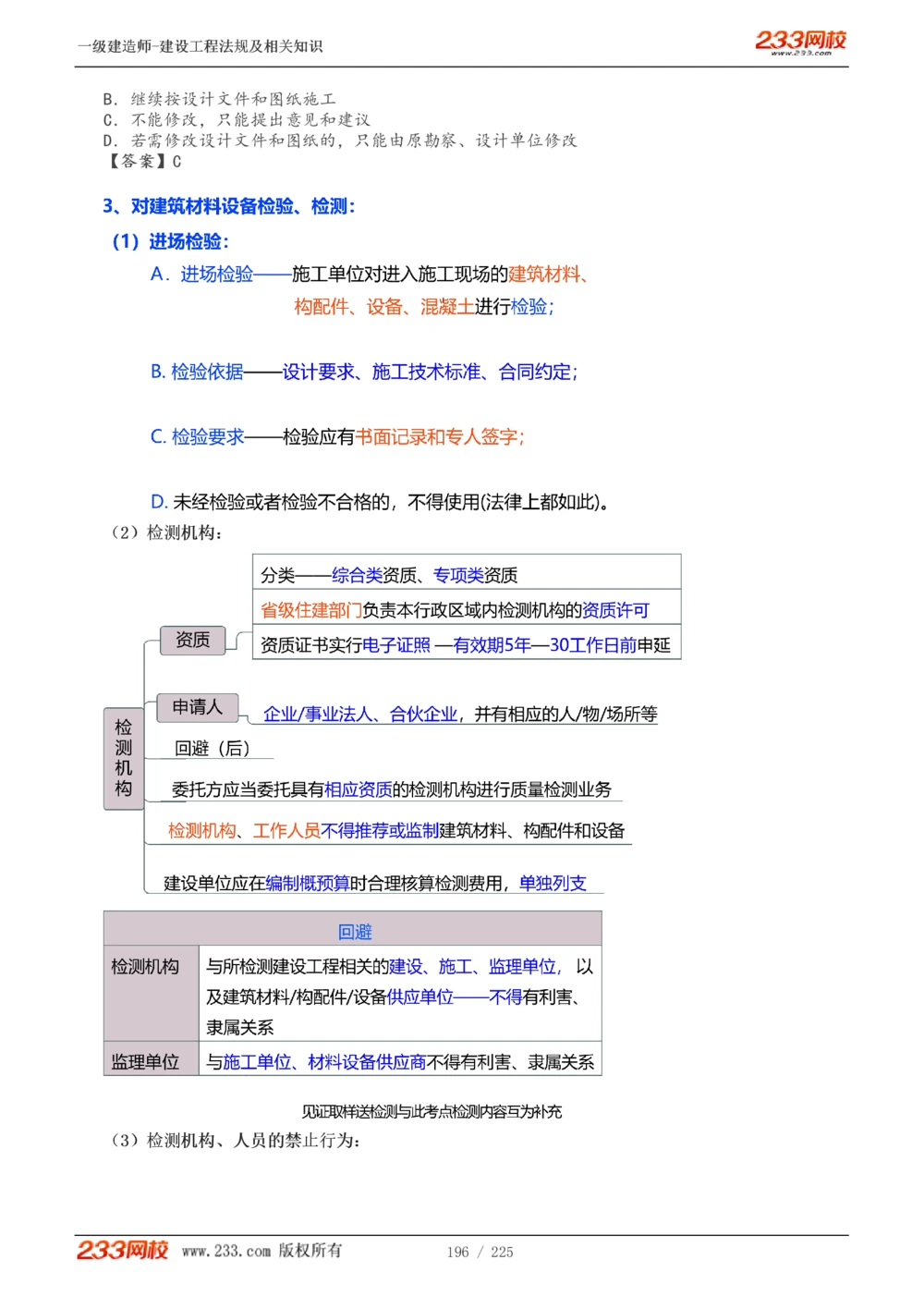Click the 233网校 logo in the footer
The image size is (924, 1308).
(x=121, y=1251)
